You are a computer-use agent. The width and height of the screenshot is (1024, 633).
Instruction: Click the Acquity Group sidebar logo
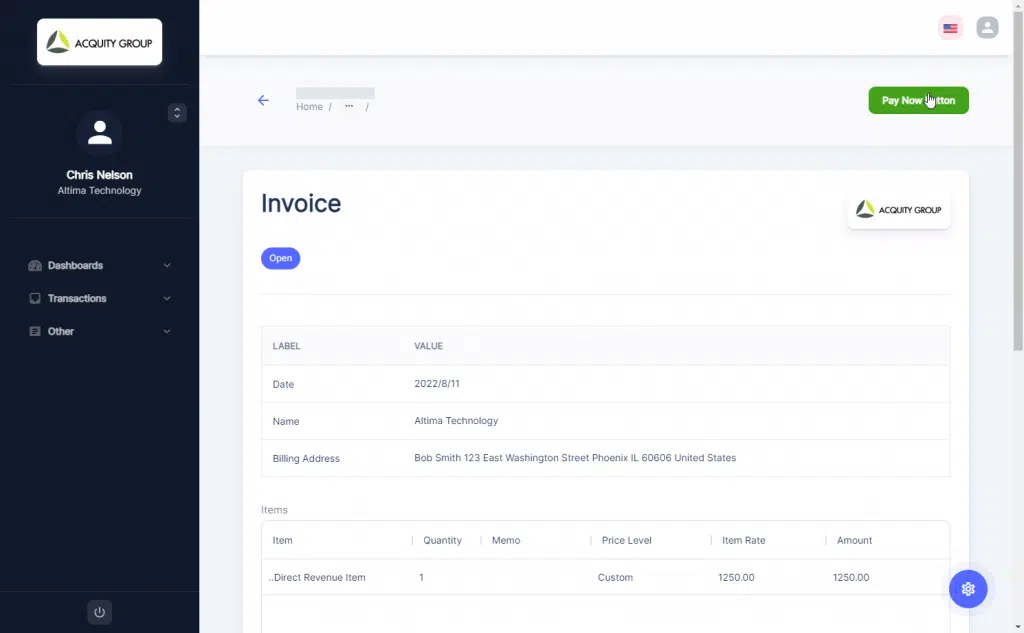tap(99, 42)
